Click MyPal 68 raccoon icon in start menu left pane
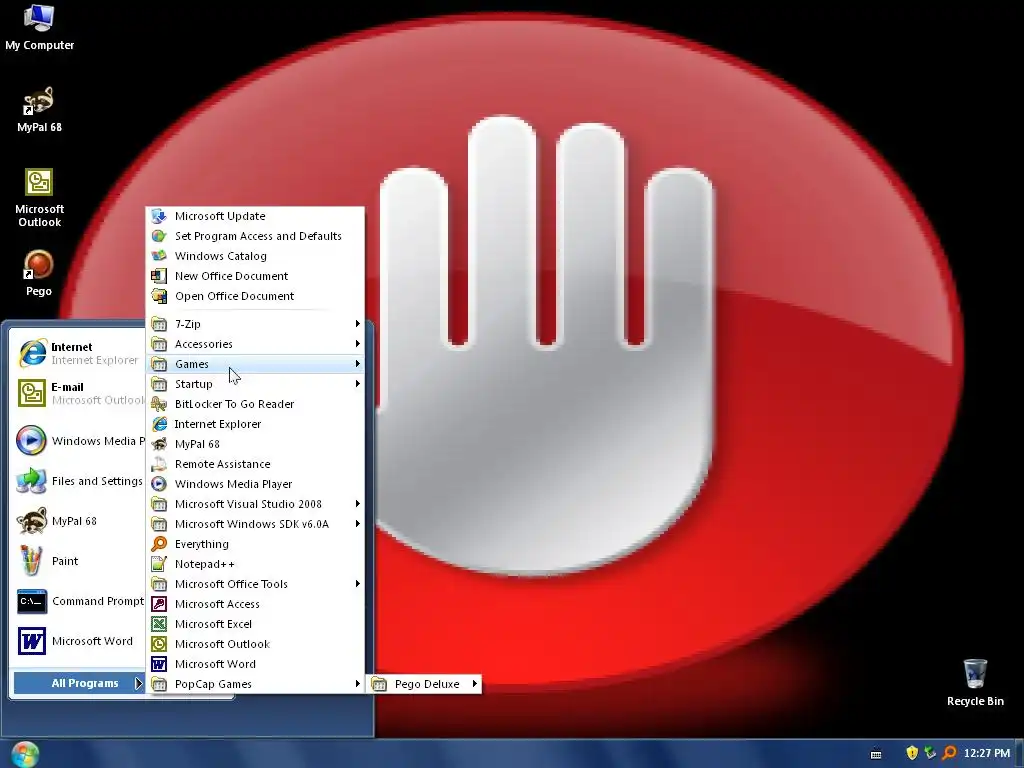 (31, 521)
